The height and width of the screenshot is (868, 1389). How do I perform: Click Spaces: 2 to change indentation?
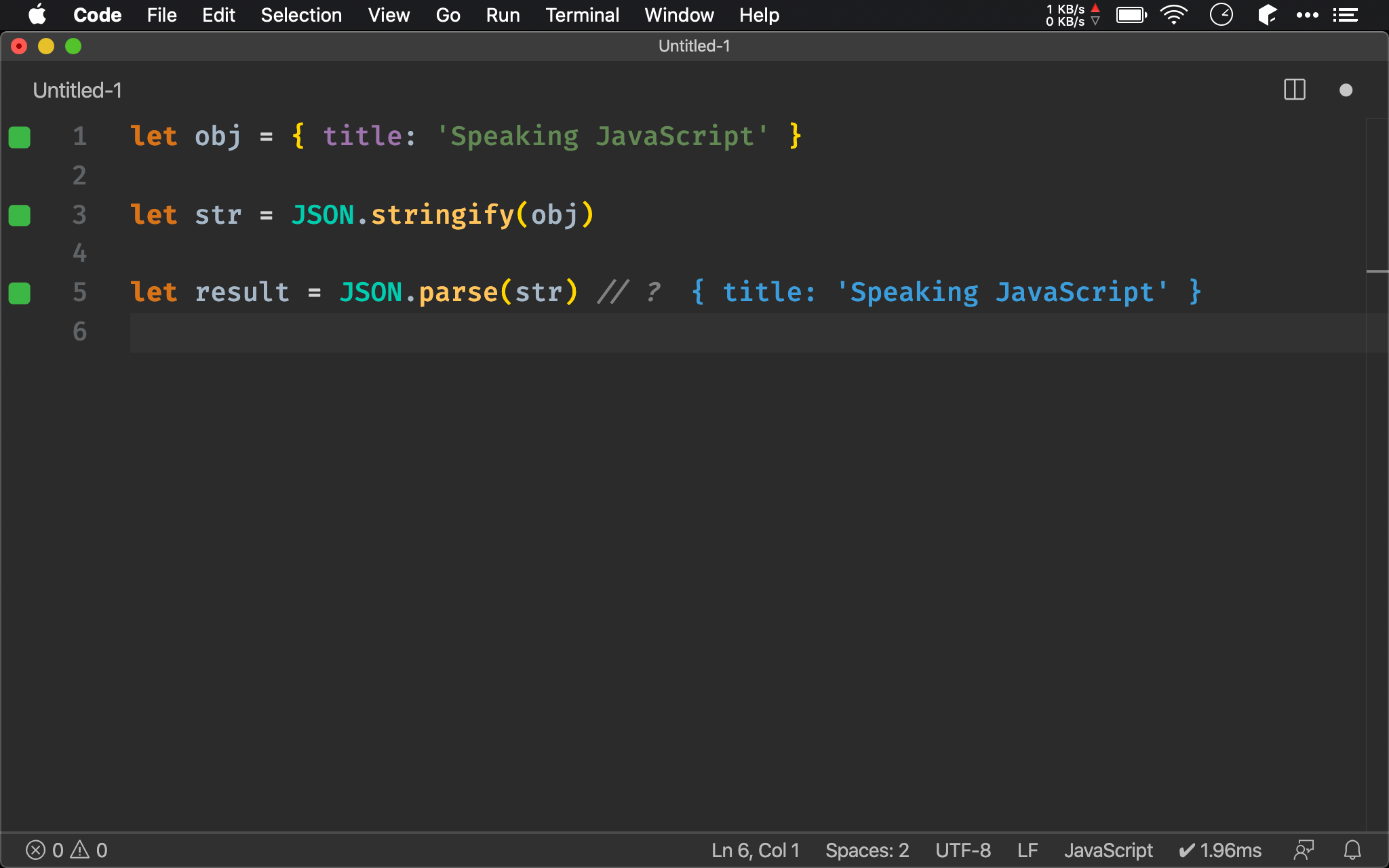point(867,850)
